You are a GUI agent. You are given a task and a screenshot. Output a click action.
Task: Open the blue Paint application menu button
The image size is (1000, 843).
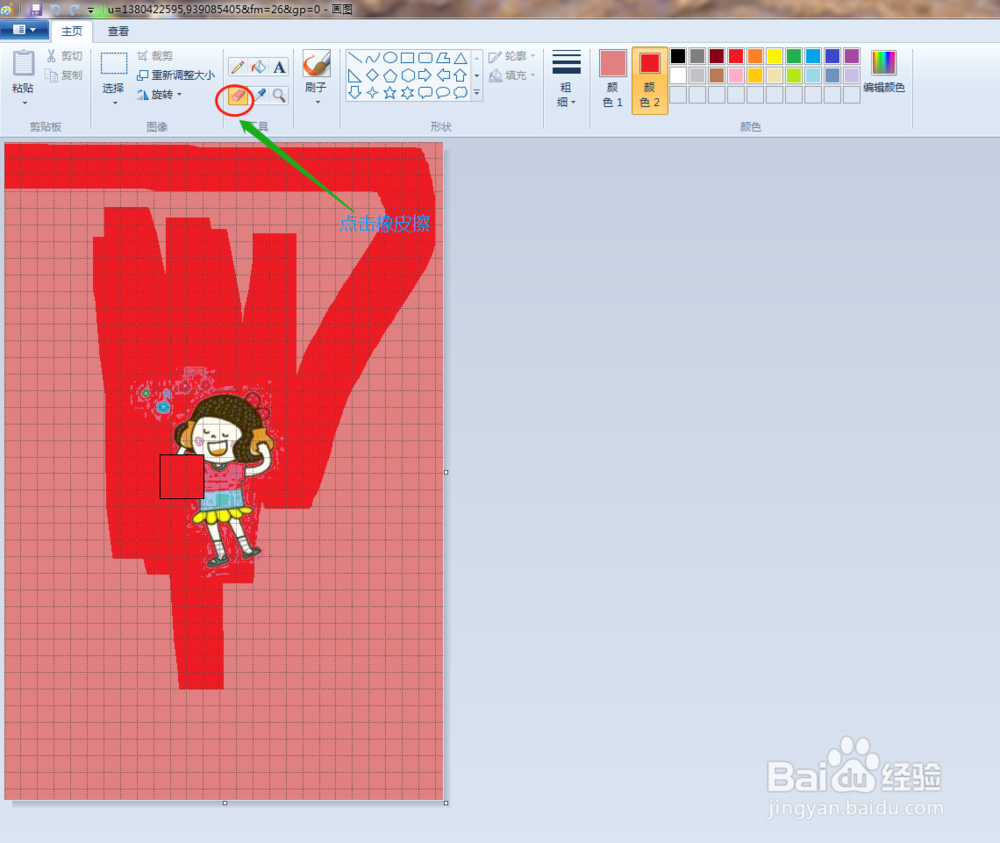tap(24, 30)
